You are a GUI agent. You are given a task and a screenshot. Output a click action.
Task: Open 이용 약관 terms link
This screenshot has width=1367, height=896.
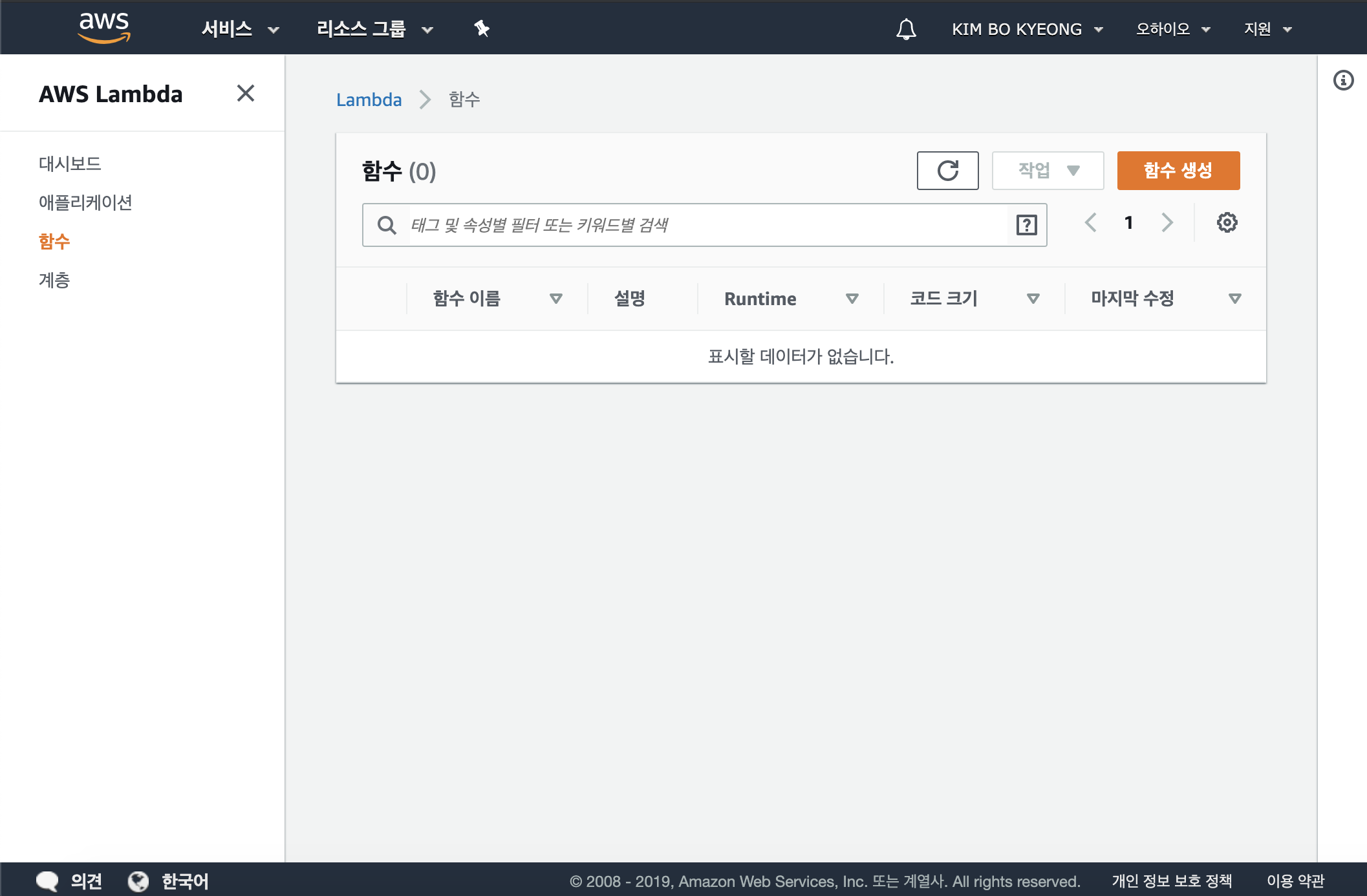1295,881
